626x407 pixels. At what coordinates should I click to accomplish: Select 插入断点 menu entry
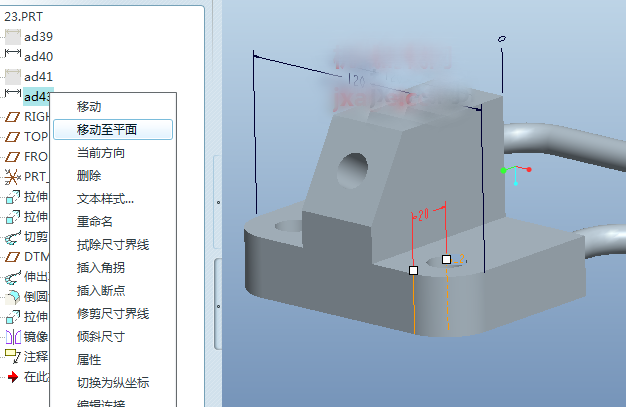(101, 290)
